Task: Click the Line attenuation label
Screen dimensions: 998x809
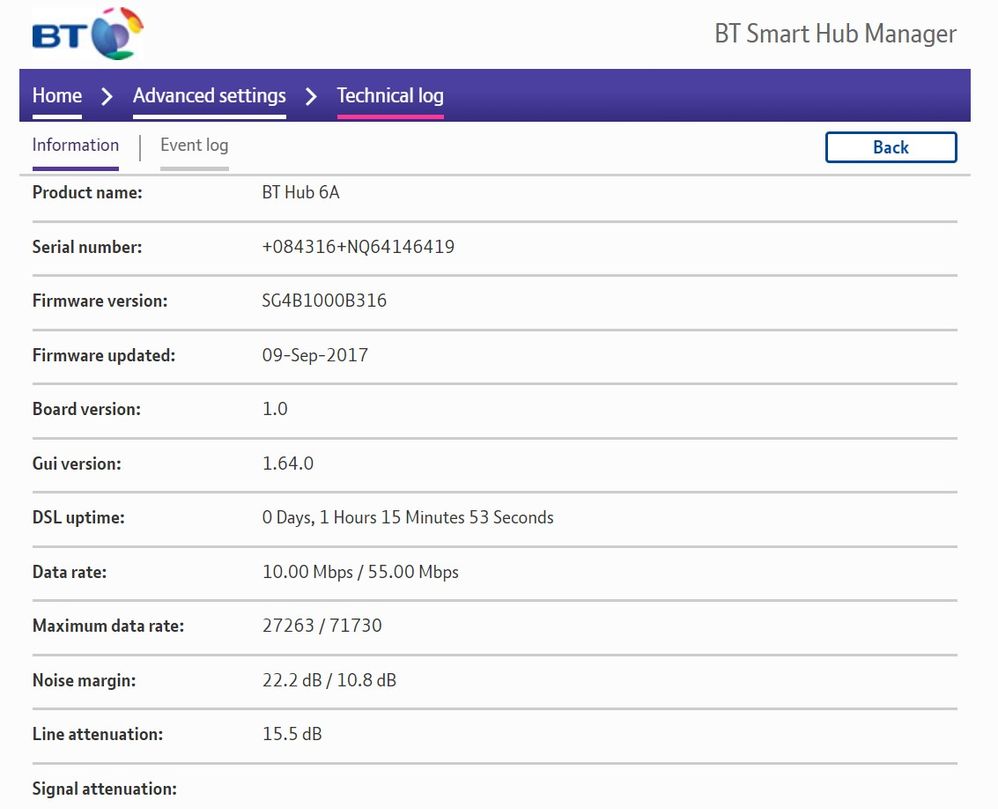Action: point(97,734)
